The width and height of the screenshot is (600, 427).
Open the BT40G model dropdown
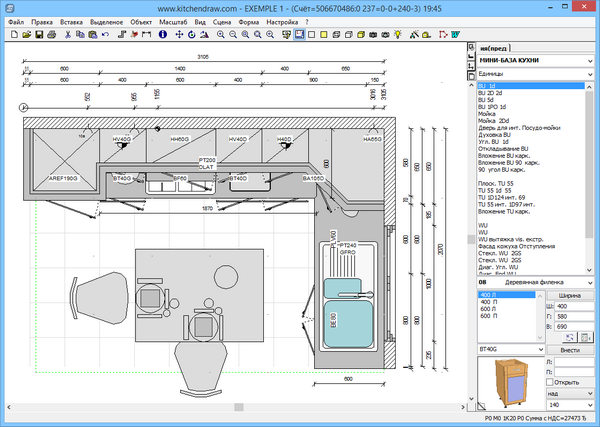(539, 349)
